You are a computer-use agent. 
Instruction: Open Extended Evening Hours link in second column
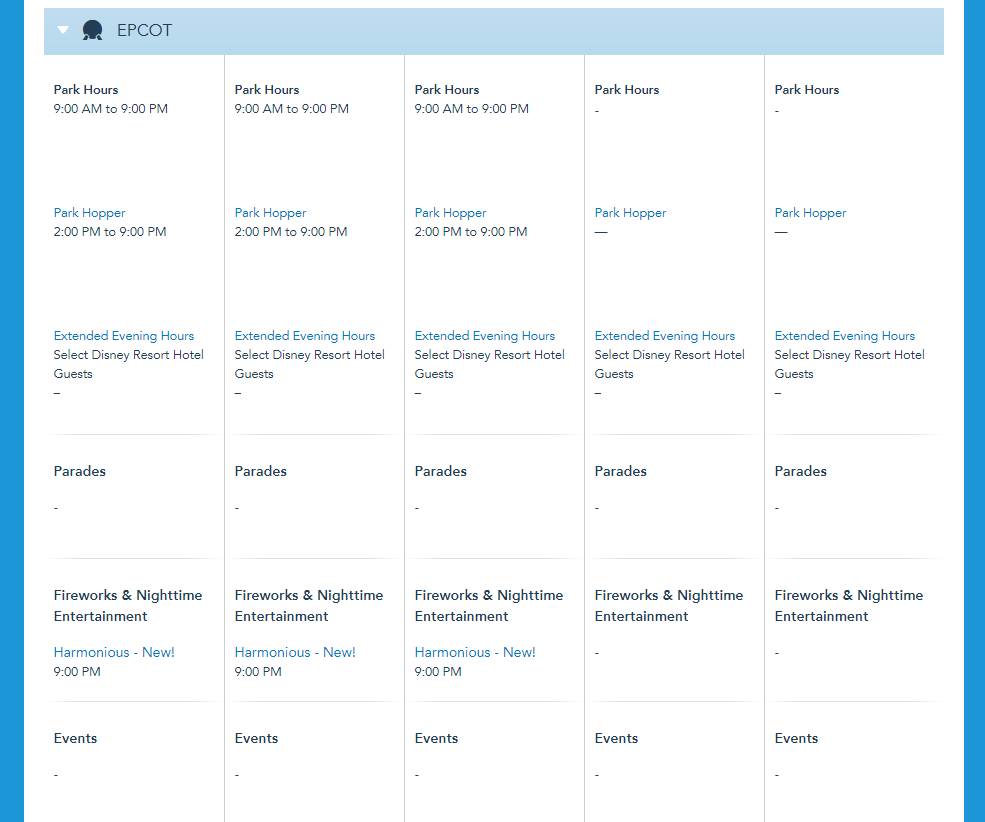(305, 336)
